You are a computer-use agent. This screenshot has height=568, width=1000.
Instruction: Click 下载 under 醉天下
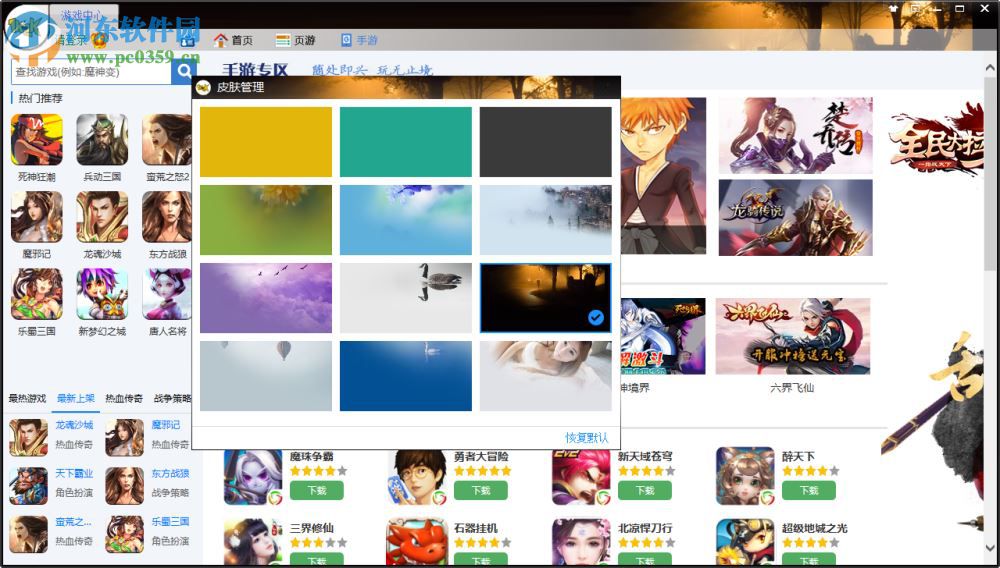tap(809, 490)
